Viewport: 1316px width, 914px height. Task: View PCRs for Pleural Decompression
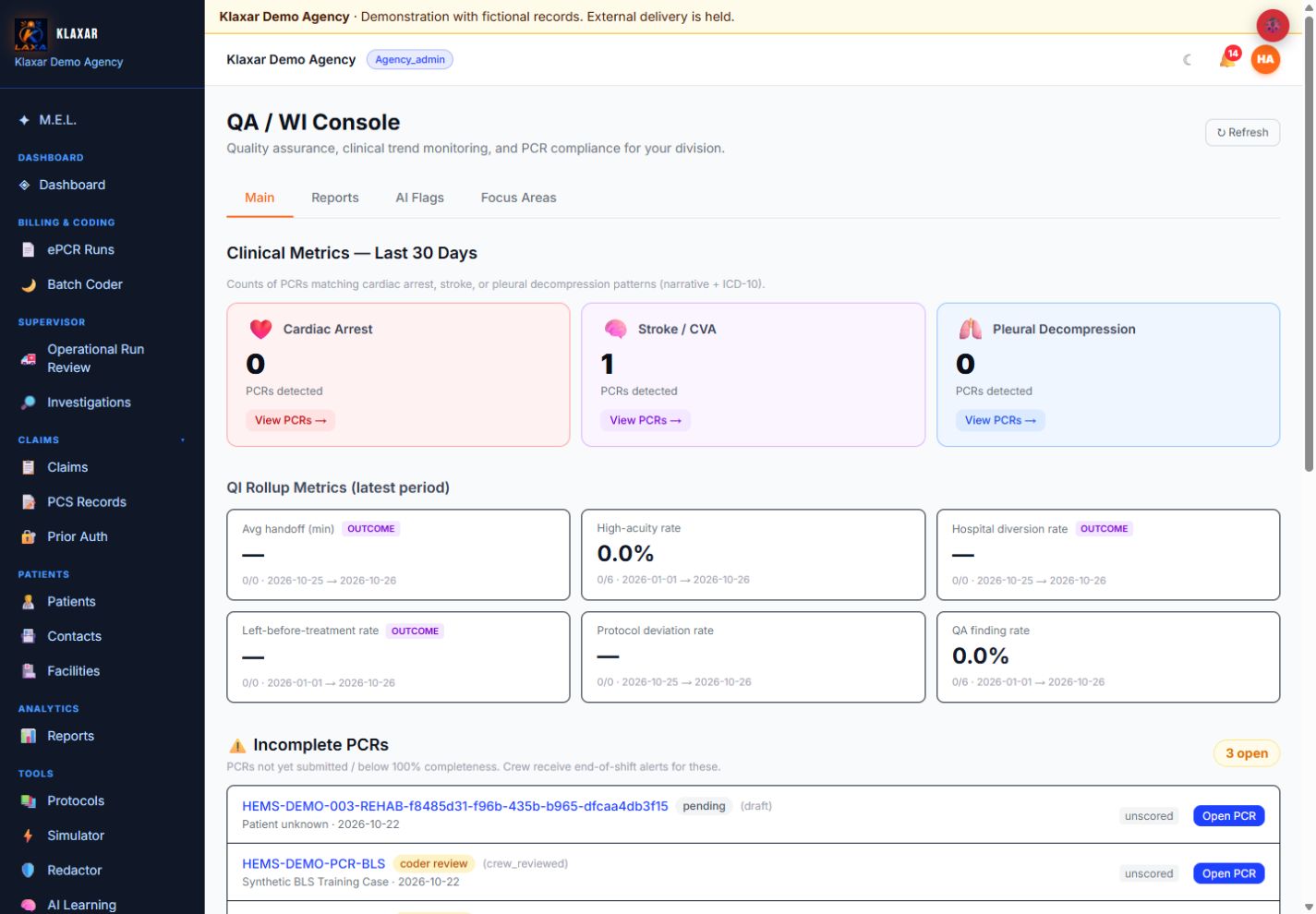coord(1000,420)
